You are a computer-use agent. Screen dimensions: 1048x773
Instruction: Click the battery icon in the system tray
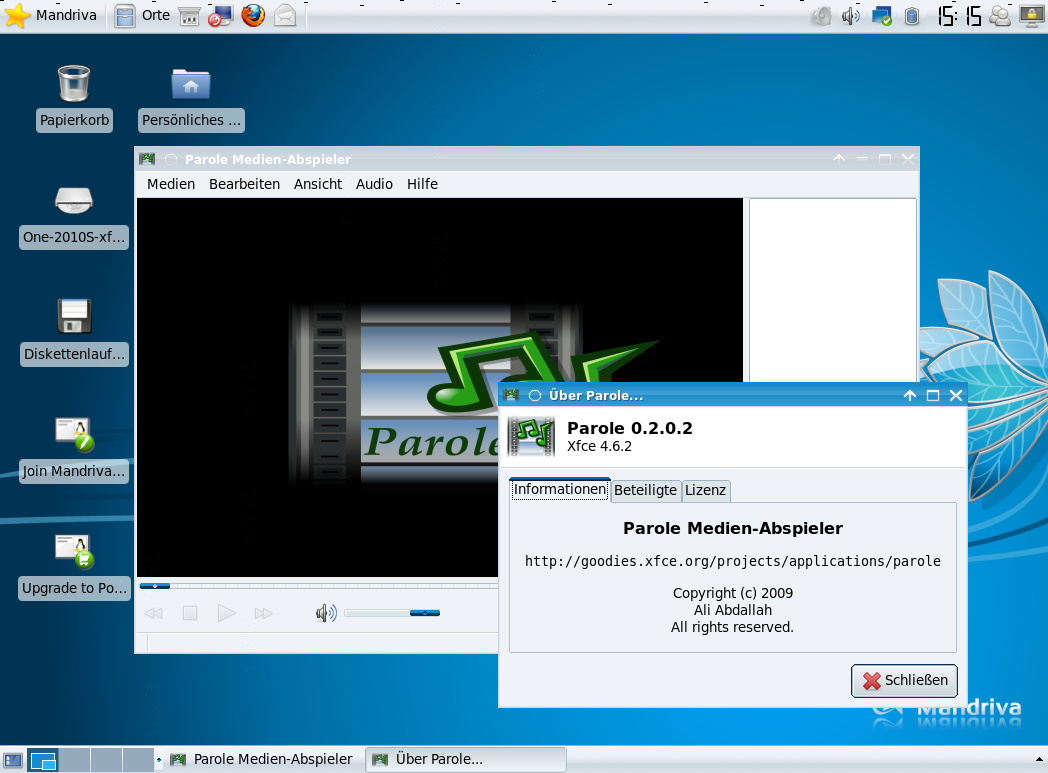tap(911, 16)
